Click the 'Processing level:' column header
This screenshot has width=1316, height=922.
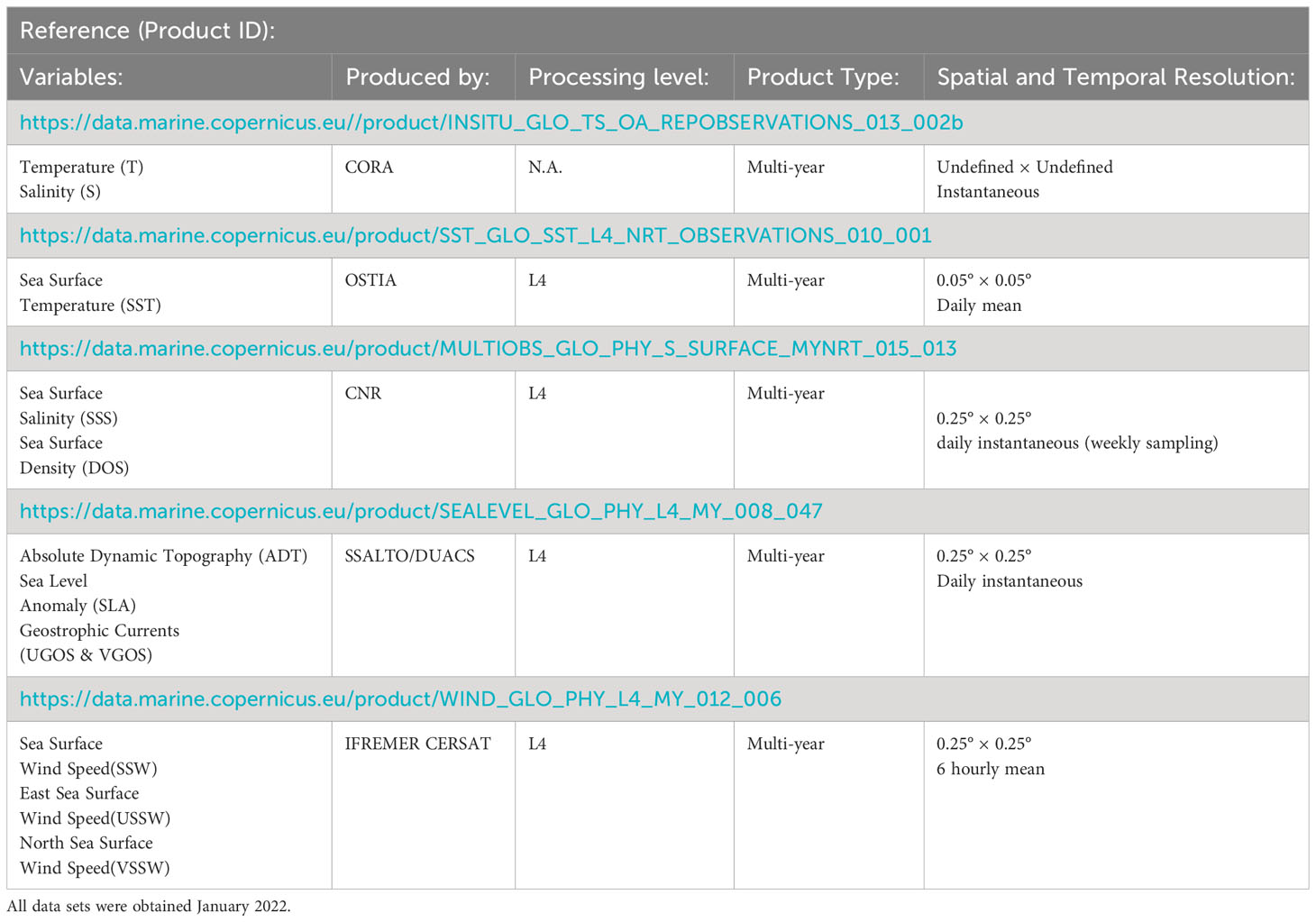point(618,78)
